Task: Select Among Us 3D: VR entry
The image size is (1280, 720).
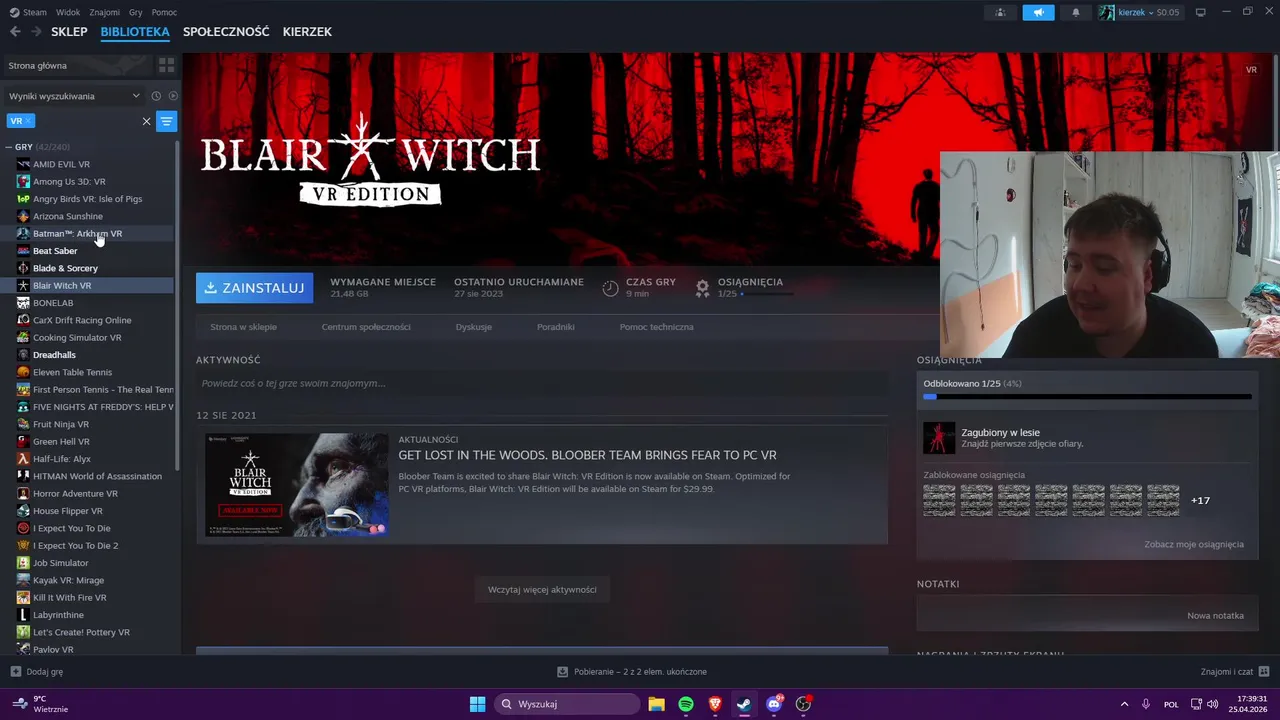Action: [88, 182]
